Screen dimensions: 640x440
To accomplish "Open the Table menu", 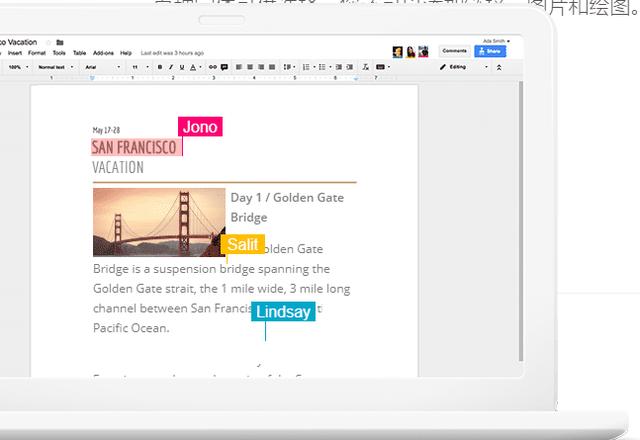I will coord(80,53).
